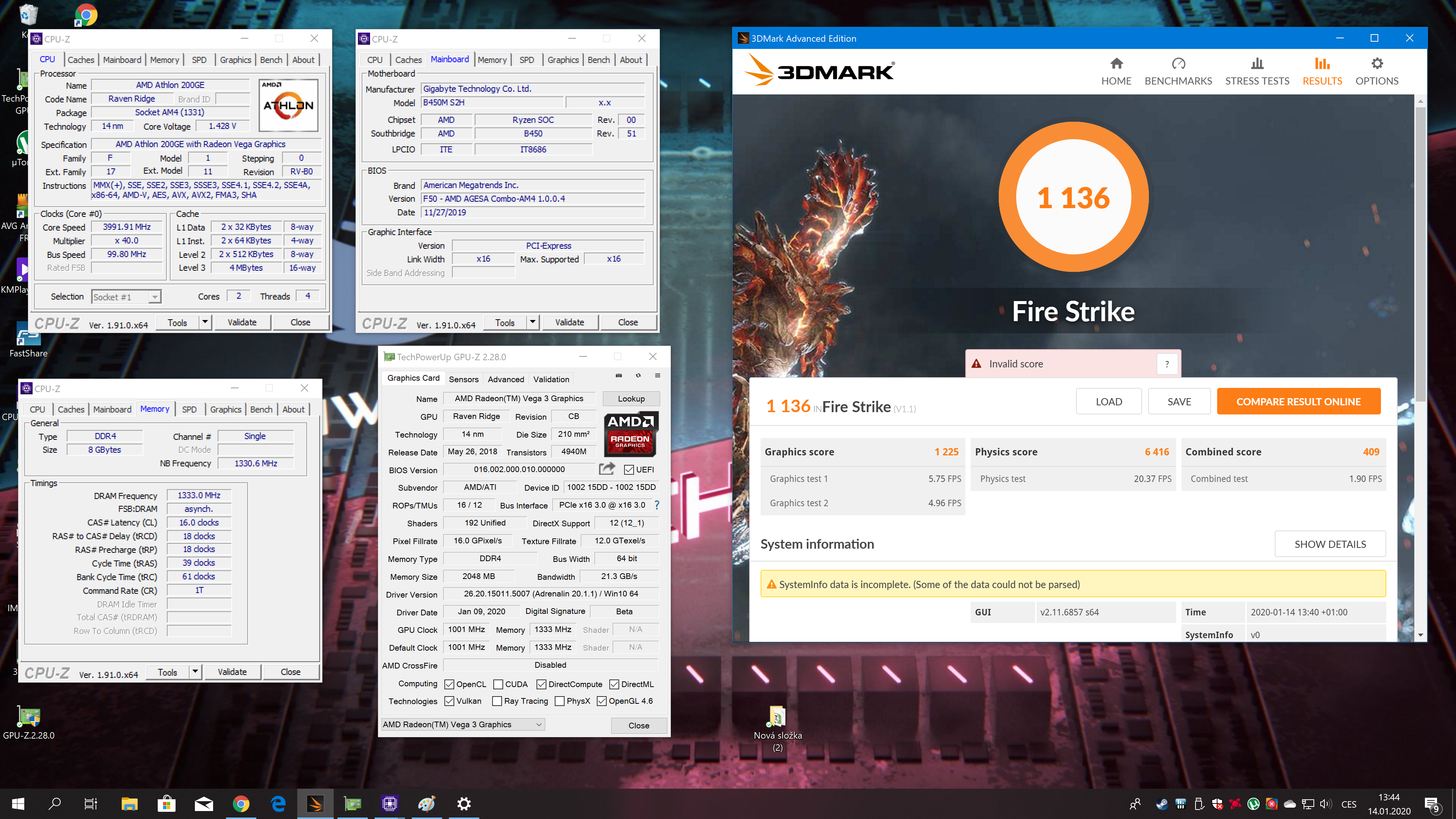The image size is (1456, 819).
Task: Open GPU selector dropdown in GPU-Z
Action: pyautogui.click(x=463, y=725)
